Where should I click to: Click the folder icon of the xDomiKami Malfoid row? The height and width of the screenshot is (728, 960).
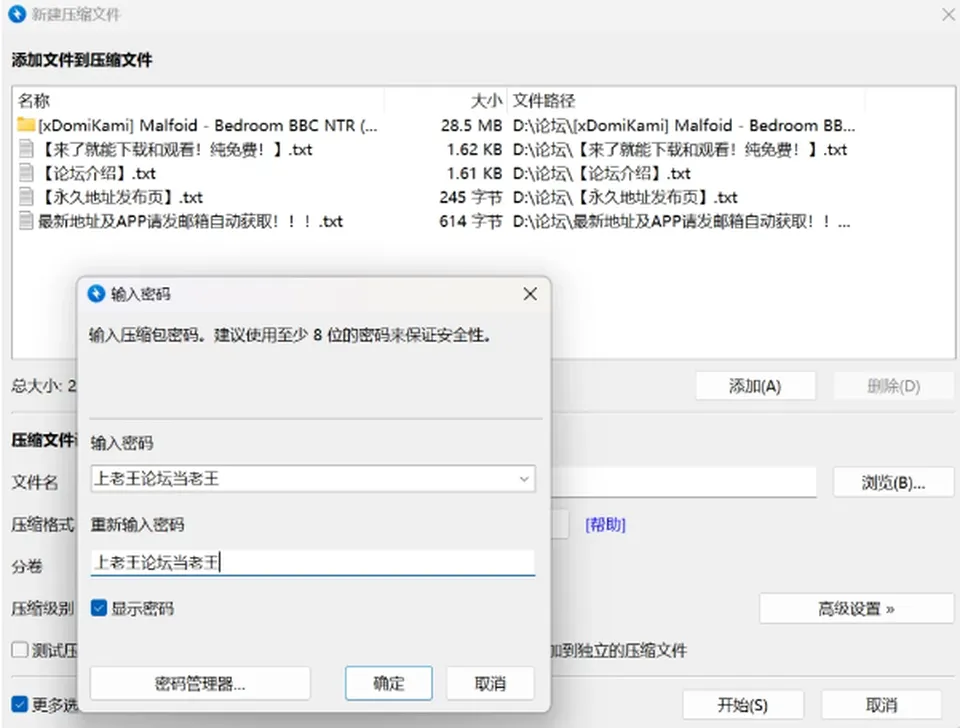pos(26,125)
